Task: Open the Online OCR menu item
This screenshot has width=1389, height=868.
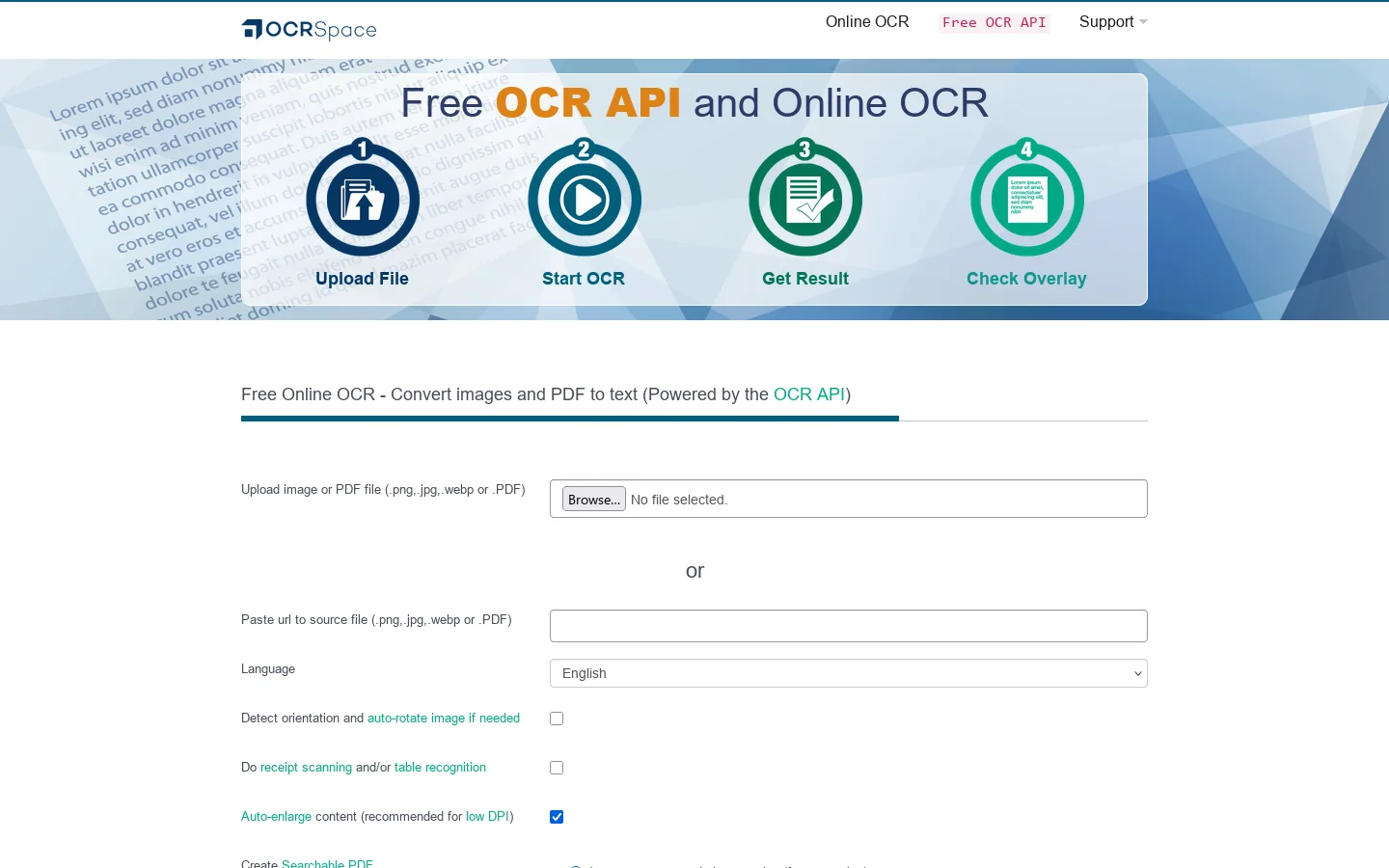Action: [x=867, y=21]
